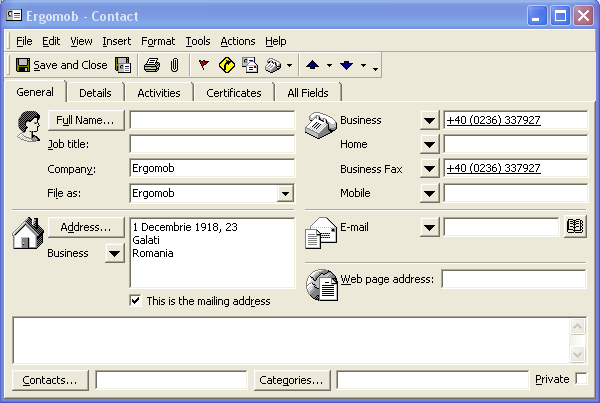Click the field beside Categories button

point(432,380)
